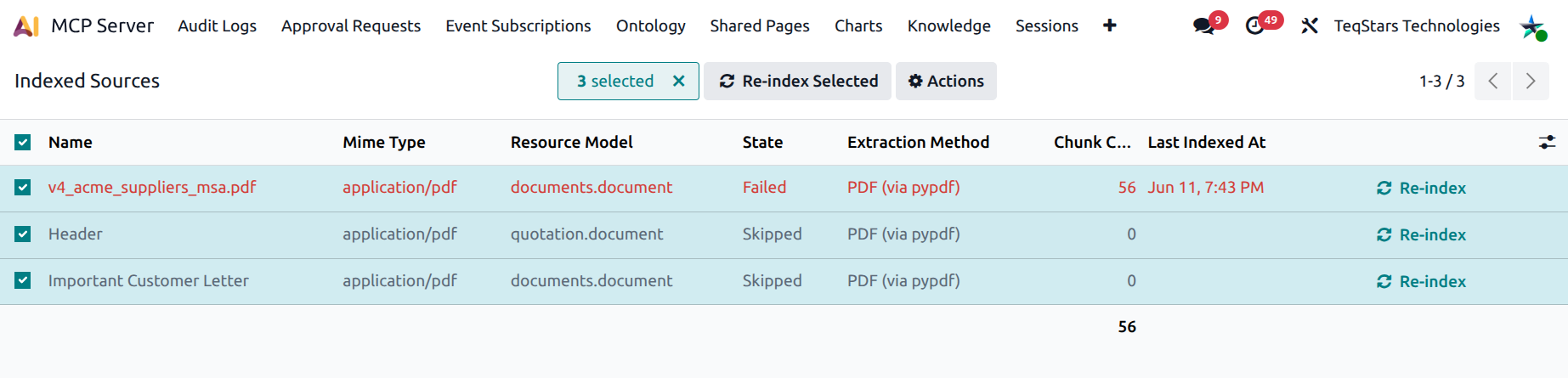Open the Event Subscriptions menu
1568x378 pixels.
[x=518, y=26]
